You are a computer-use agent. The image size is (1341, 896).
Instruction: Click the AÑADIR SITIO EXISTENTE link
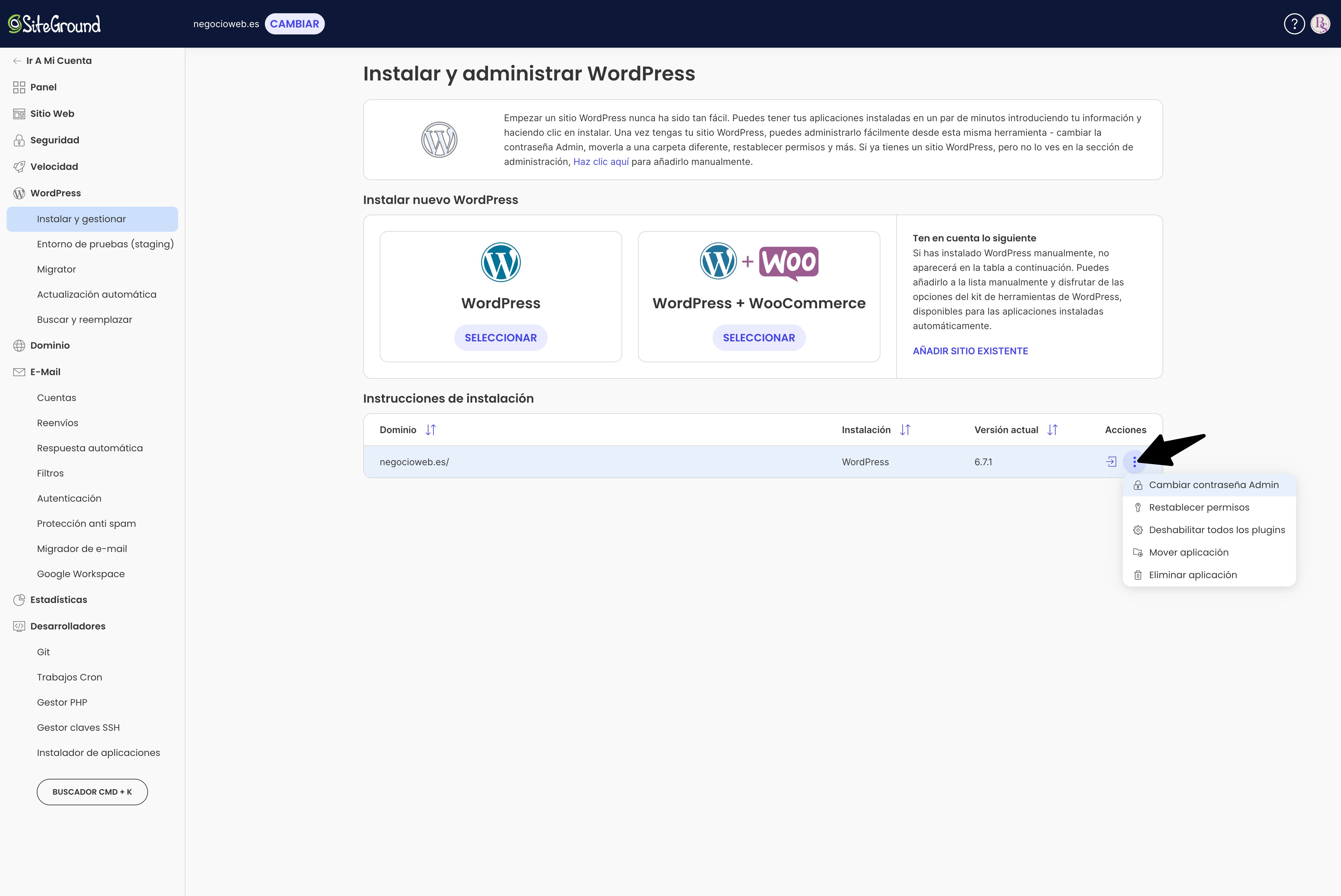[970, 351]
